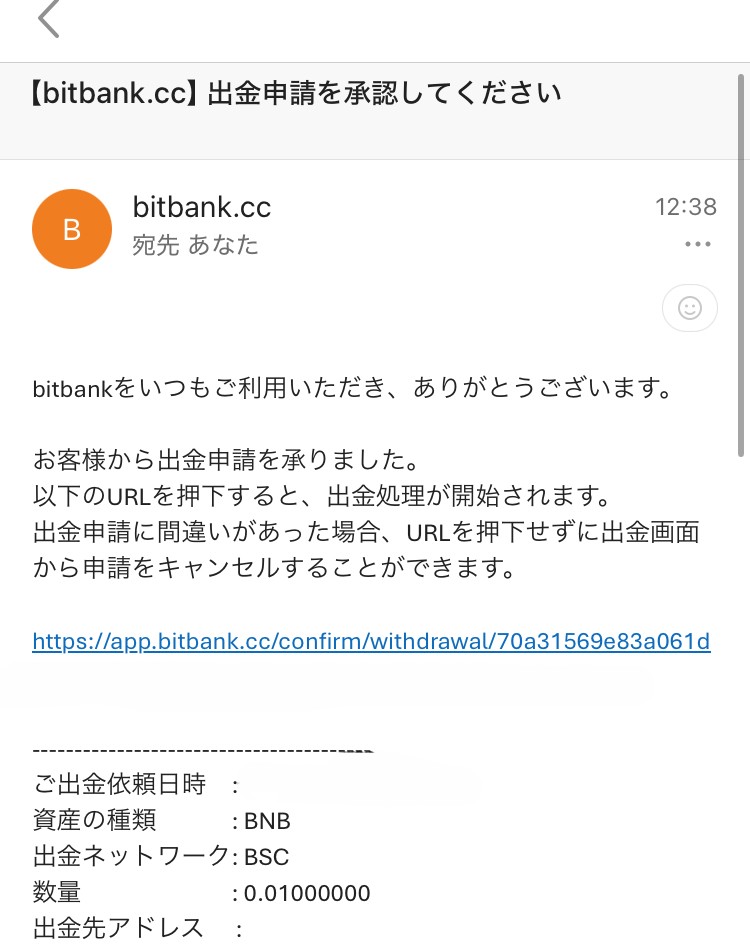Open the three-dot more options menu
The height and width of the screenshot is (950, 750).
click(697, 245)
